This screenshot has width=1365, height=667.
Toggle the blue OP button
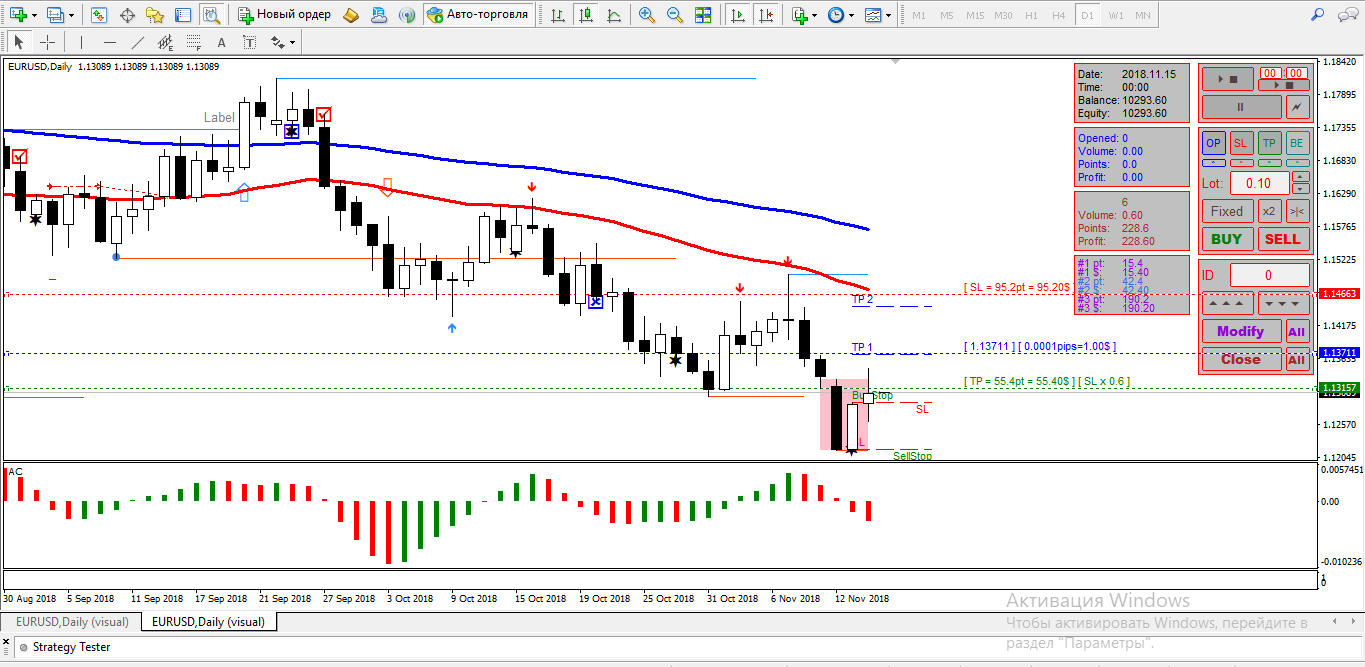[x=1213, y=143]
